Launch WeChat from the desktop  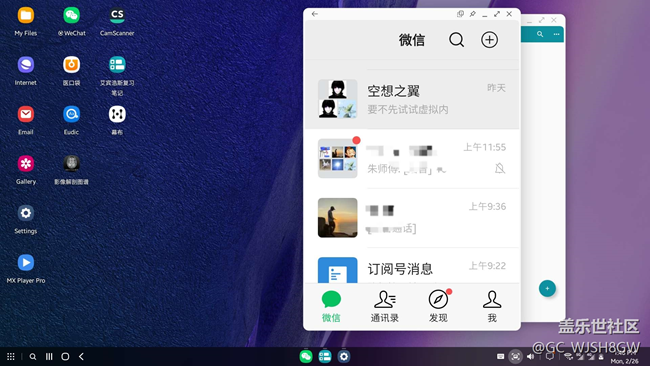tap(71, 16)
